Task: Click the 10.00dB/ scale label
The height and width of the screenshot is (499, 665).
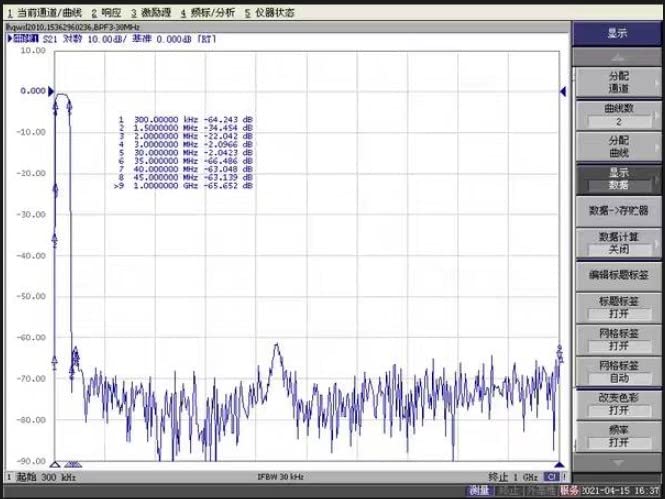Action: coord(107,39)
